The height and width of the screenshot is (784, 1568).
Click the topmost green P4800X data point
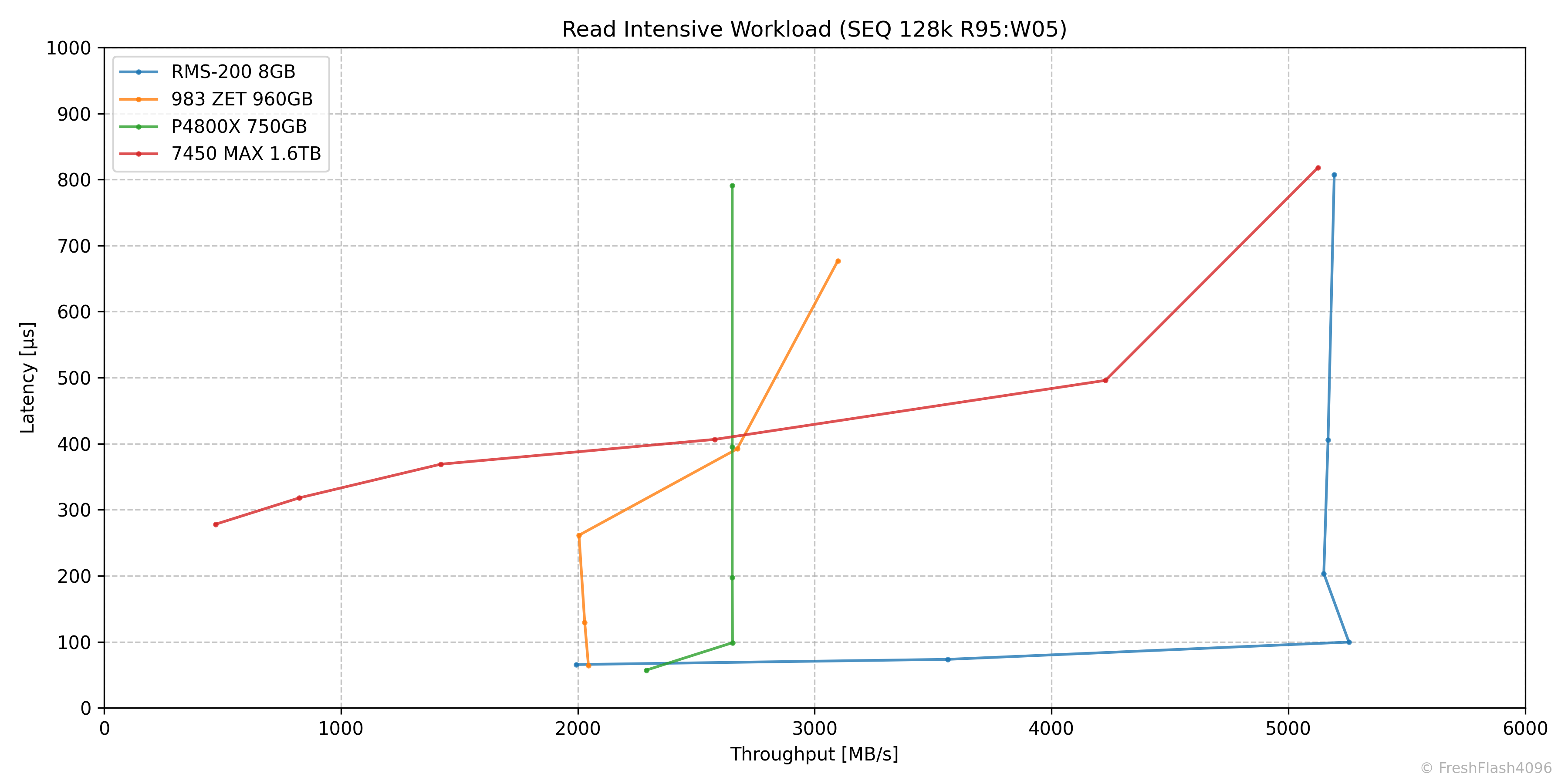pyautogui.click(x=732, y=186)
